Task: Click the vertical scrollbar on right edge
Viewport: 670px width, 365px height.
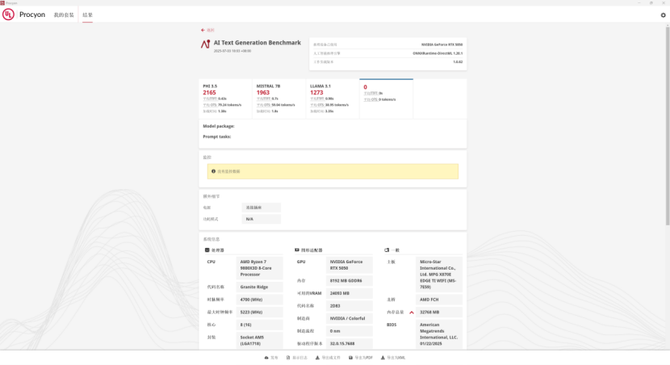Action: point(667,125)
